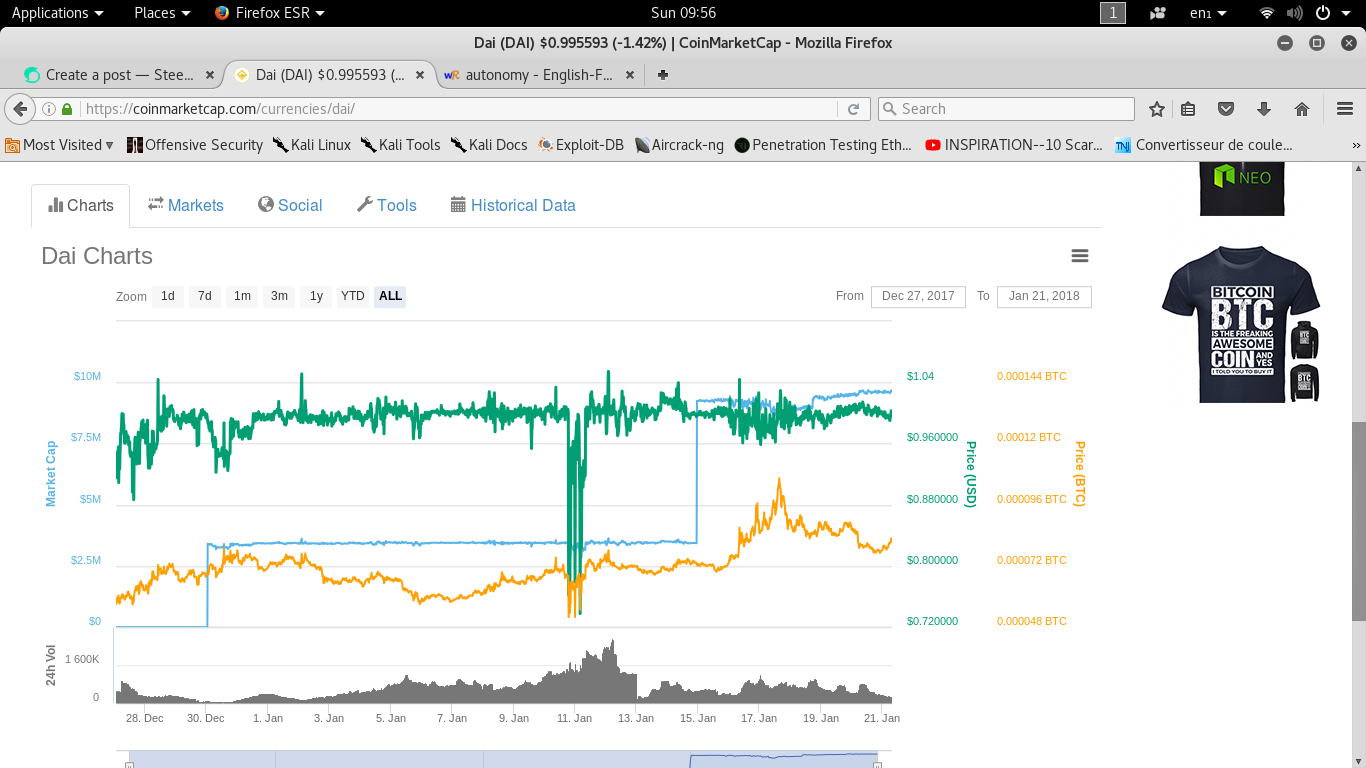This screenshot has width=1366, height=768.
Task: Go to home page via house icon
Action: click(1301, 109)
